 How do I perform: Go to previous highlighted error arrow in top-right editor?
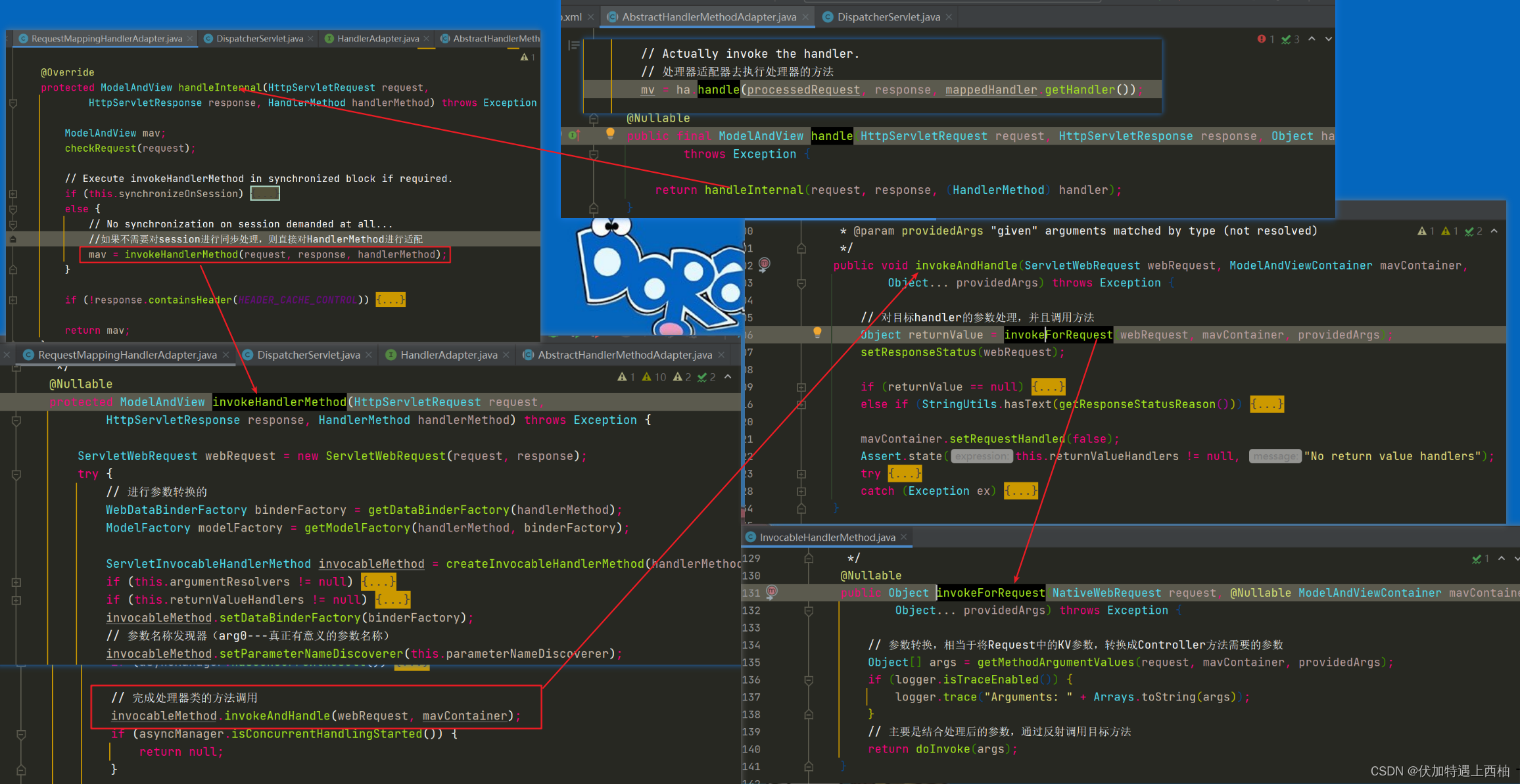(x=1312, y=39)
